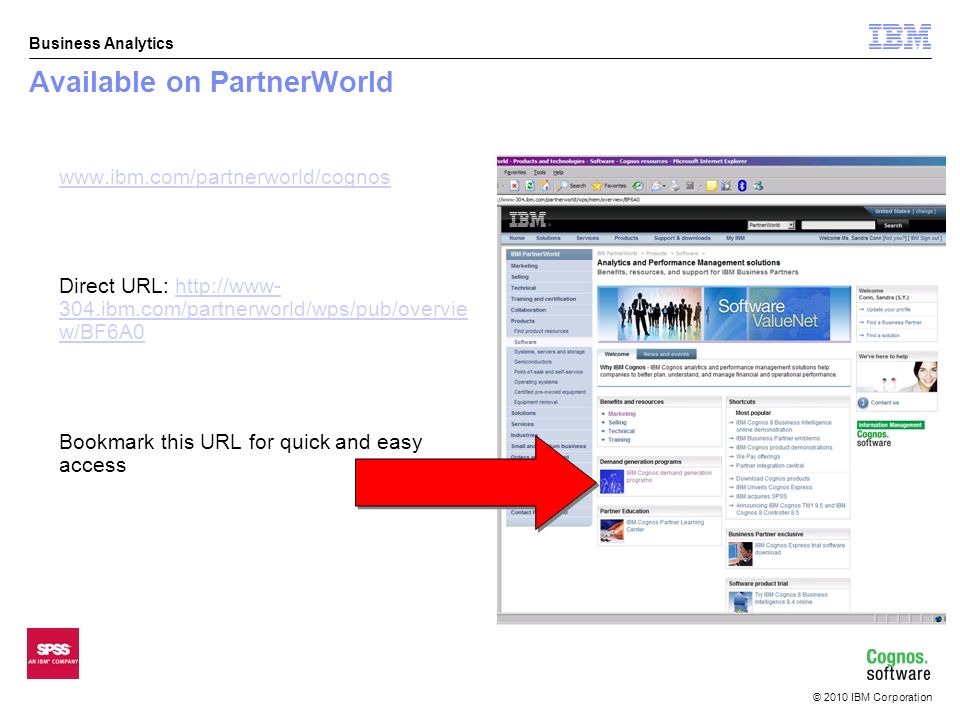Click Home in the IBM navigation bar

point(517,238)
